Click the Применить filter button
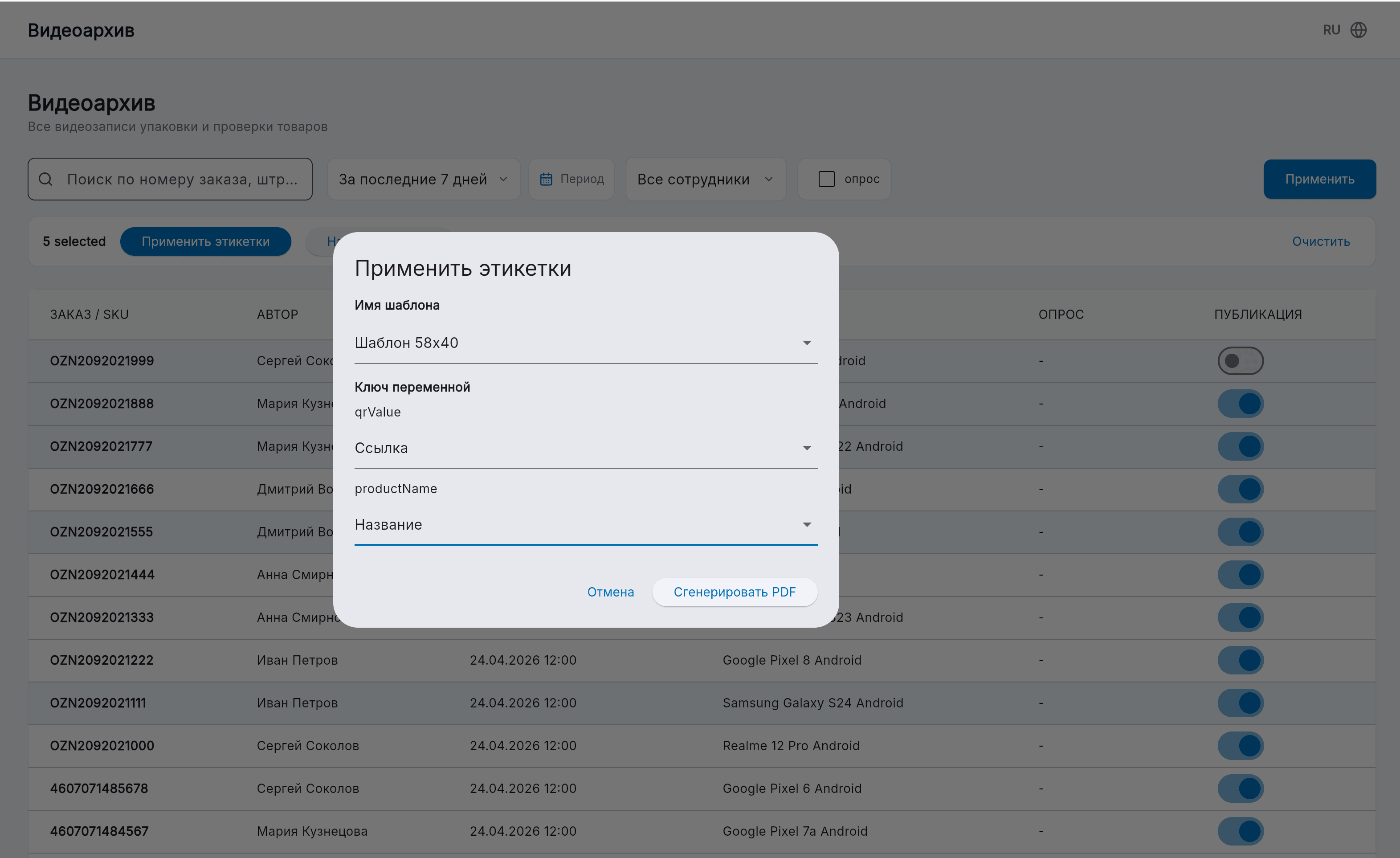This screenshot has width=1400, height=858. [1319, 179]
